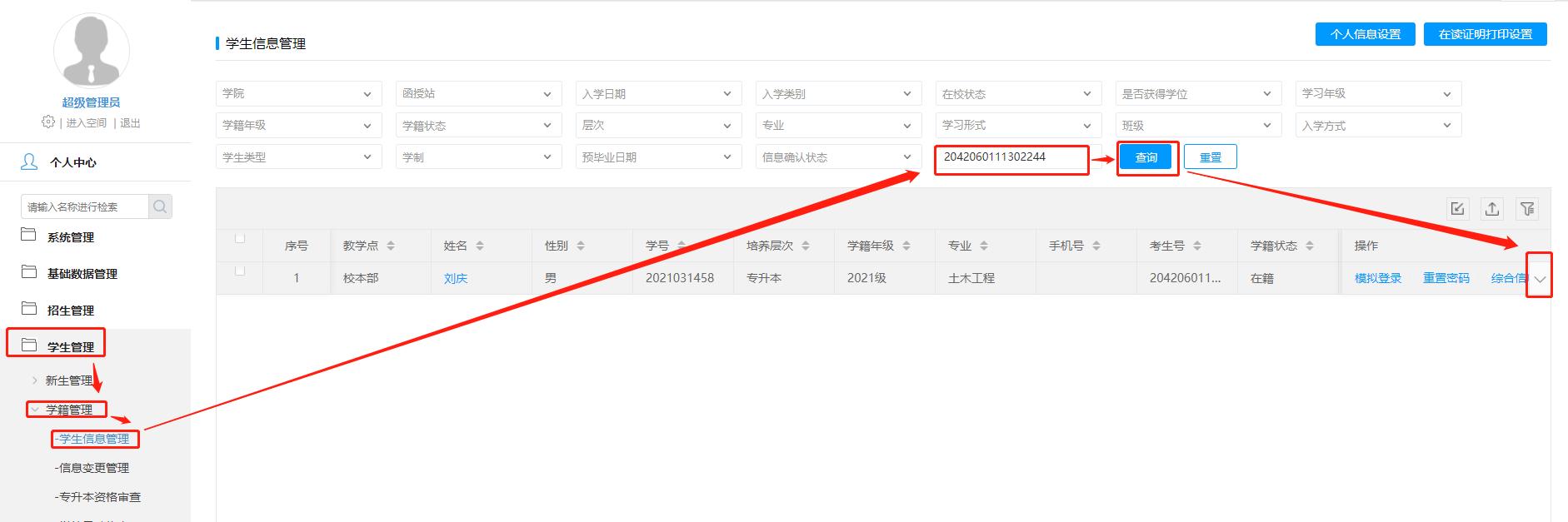Click the batch edit icon above table
This screenshot has width=1568, height=522.
point(1457,209)
